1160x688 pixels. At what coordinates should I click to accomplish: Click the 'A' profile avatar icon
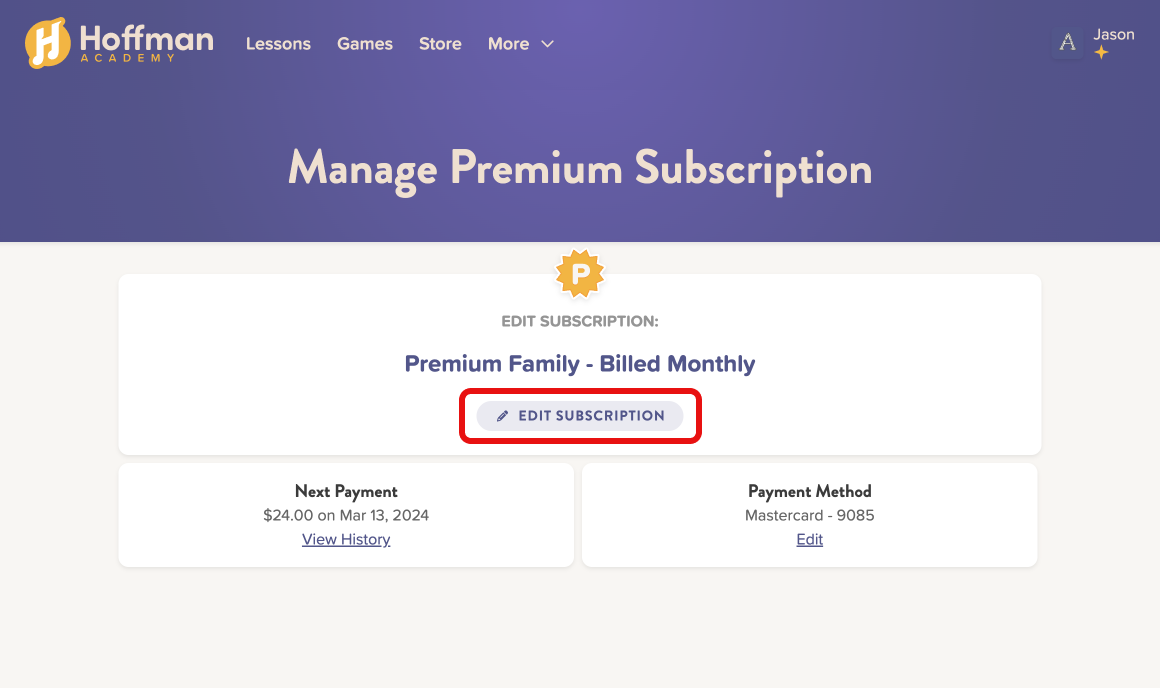(1068, 42)
